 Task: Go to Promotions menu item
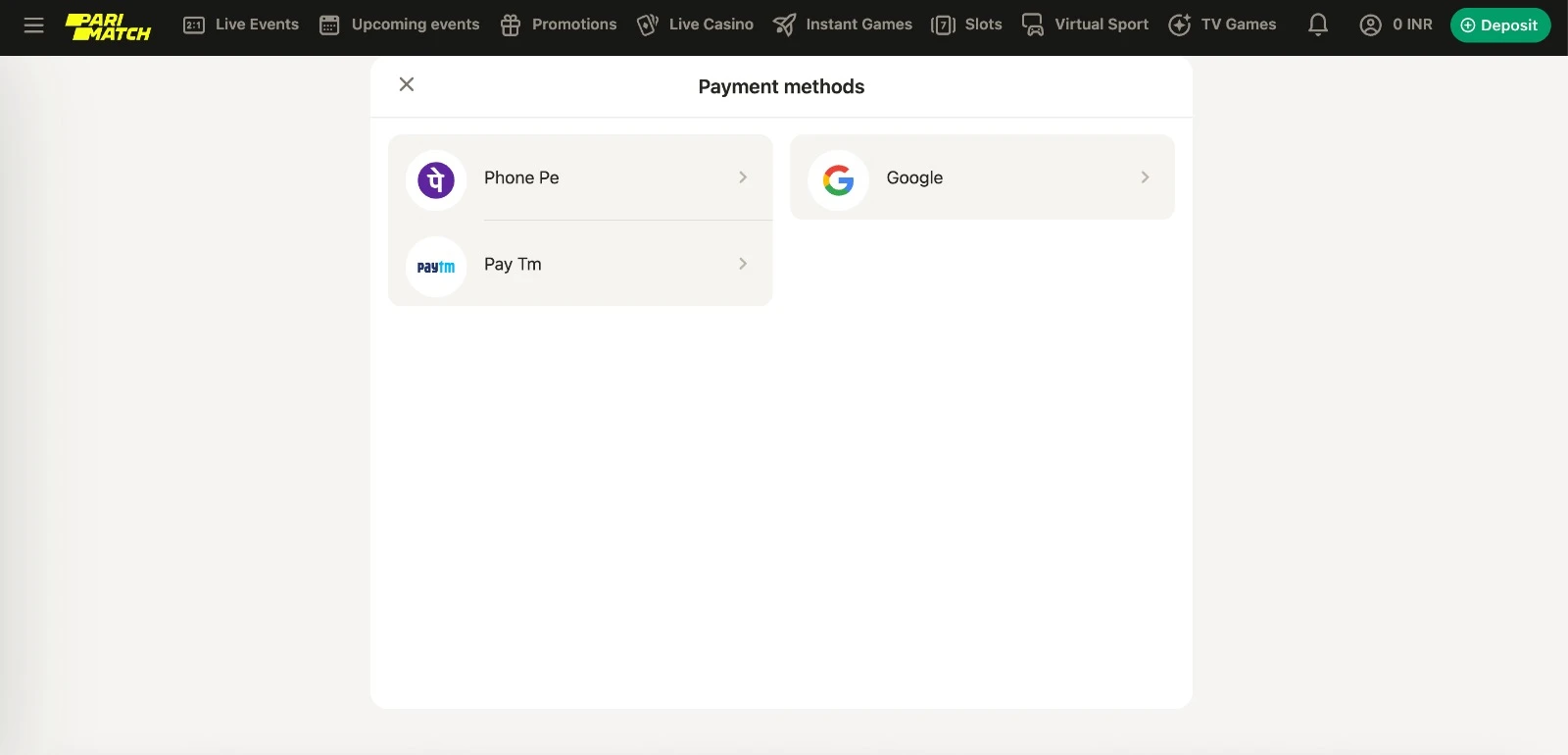(x=559, y=25)
